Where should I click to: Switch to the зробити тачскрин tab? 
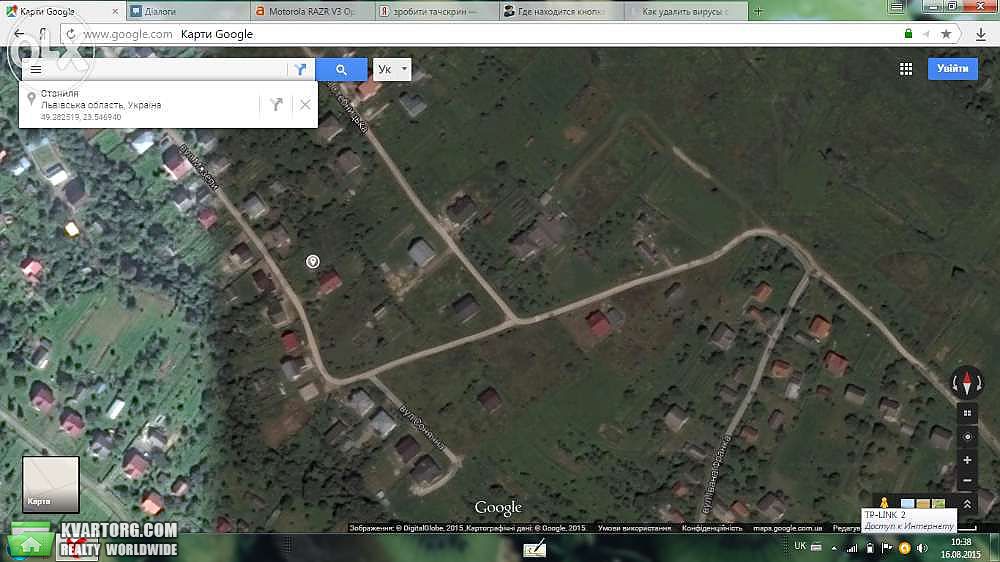click(x=436, y=11)
